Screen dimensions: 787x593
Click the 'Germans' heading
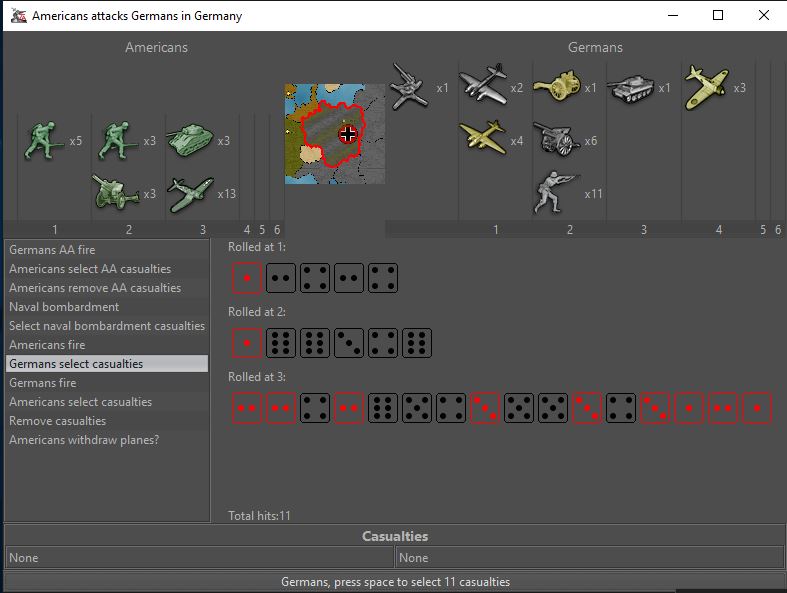(x=595, y=47)
